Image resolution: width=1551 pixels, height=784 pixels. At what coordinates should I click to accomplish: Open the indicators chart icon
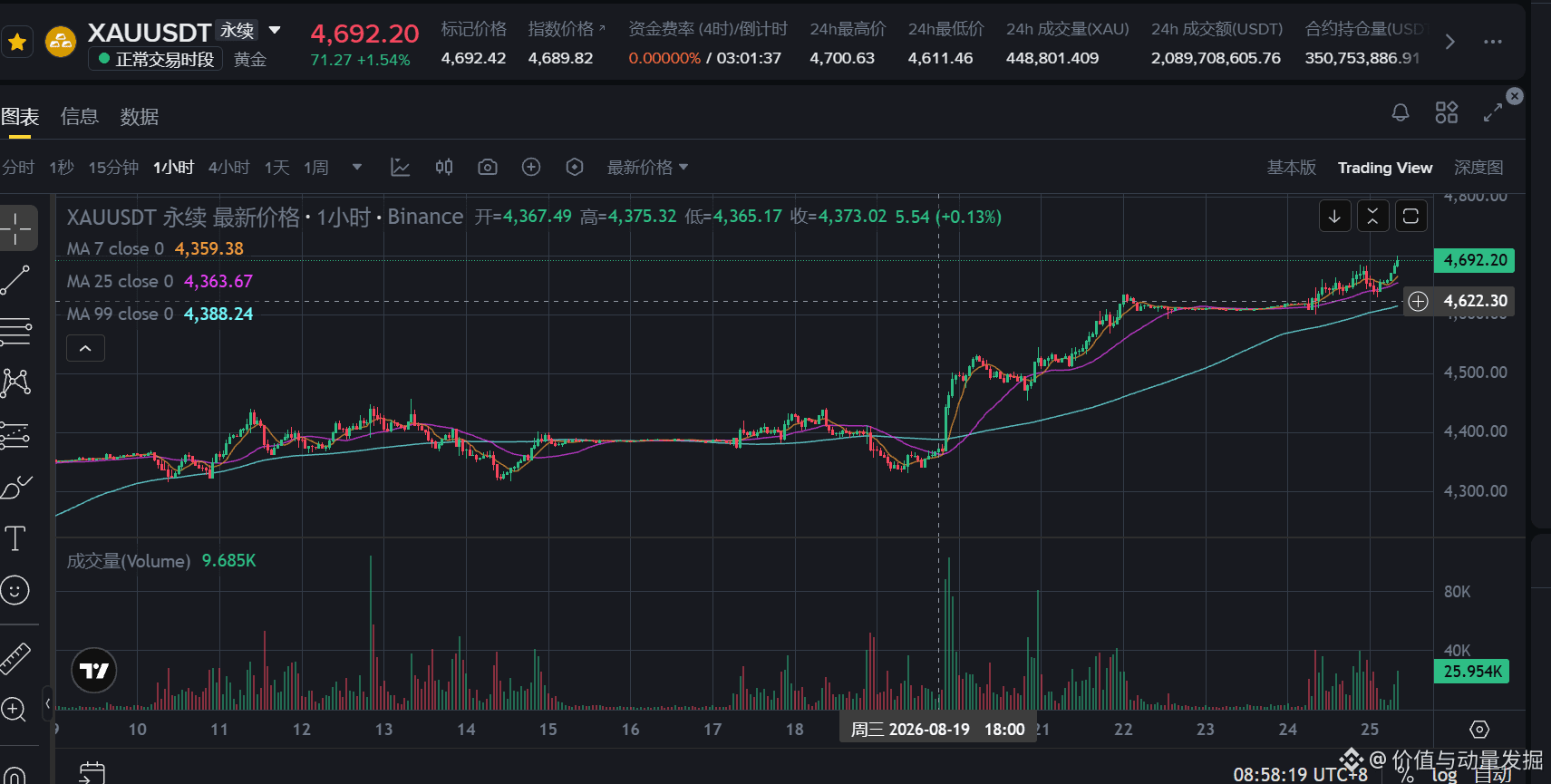pyautogui.click(x=400, y=168)
